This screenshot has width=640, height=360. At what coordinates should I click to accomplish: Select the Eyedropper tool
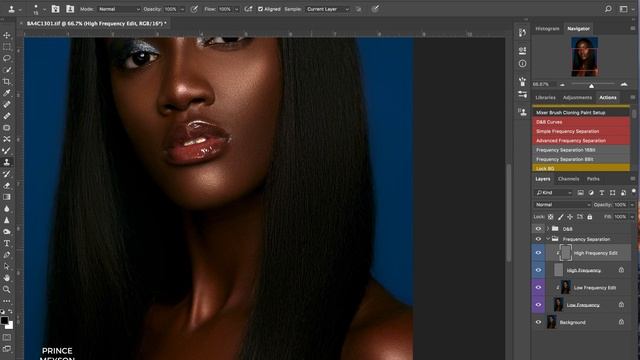(7, 93)
